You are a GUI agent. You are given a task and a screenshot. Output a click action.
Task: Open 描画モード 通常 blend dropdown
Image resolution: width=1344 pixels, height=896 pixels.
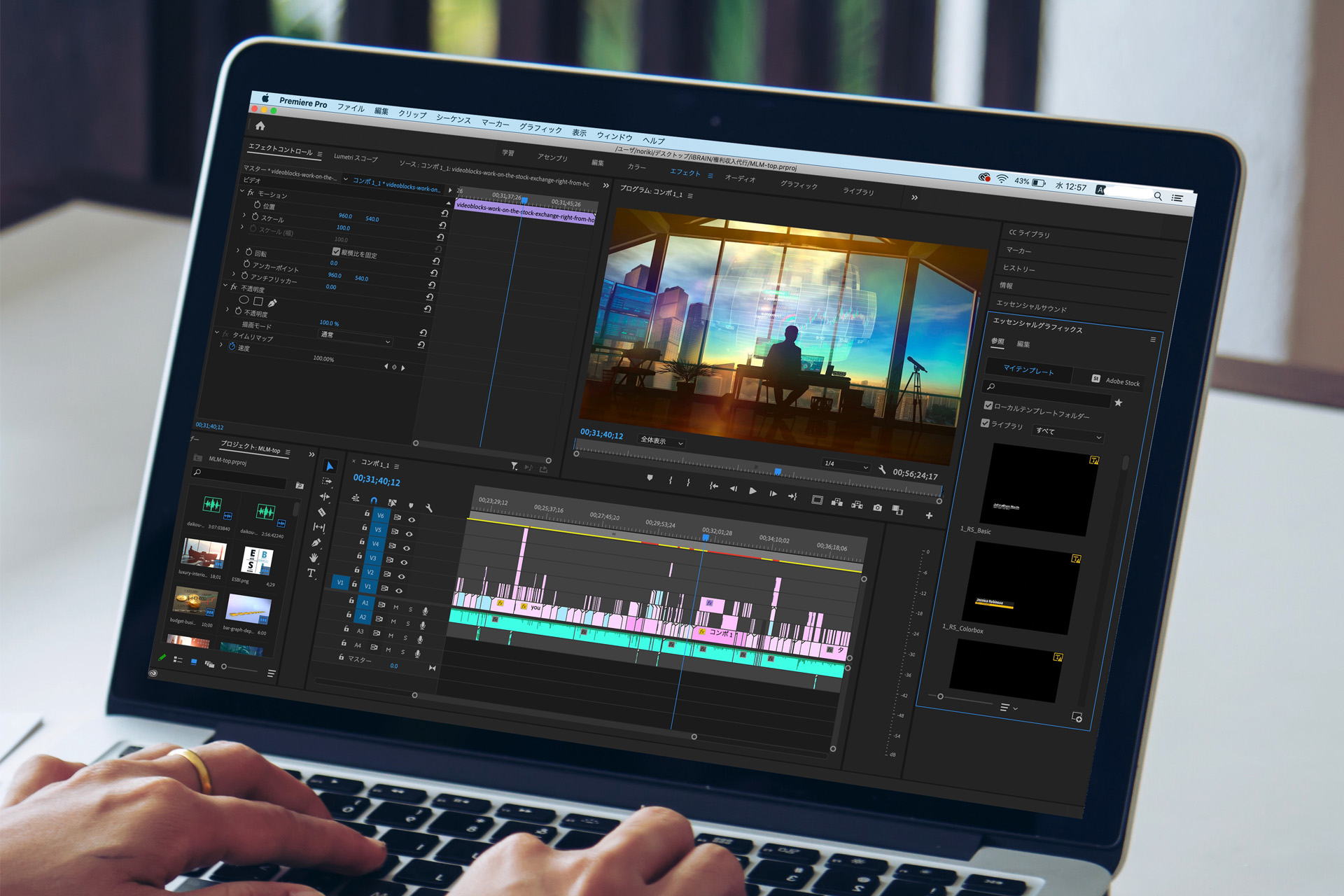pyautogui.click(x=355, y=337)
